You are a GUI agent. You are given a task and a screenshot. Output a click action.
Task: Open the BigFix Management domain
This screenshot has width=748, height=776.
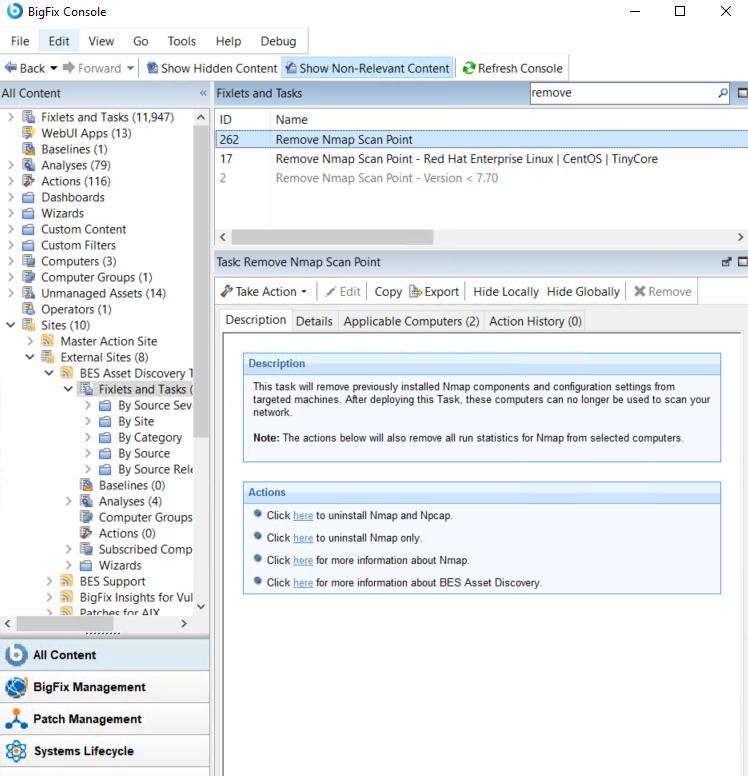(x=89, y=687)
